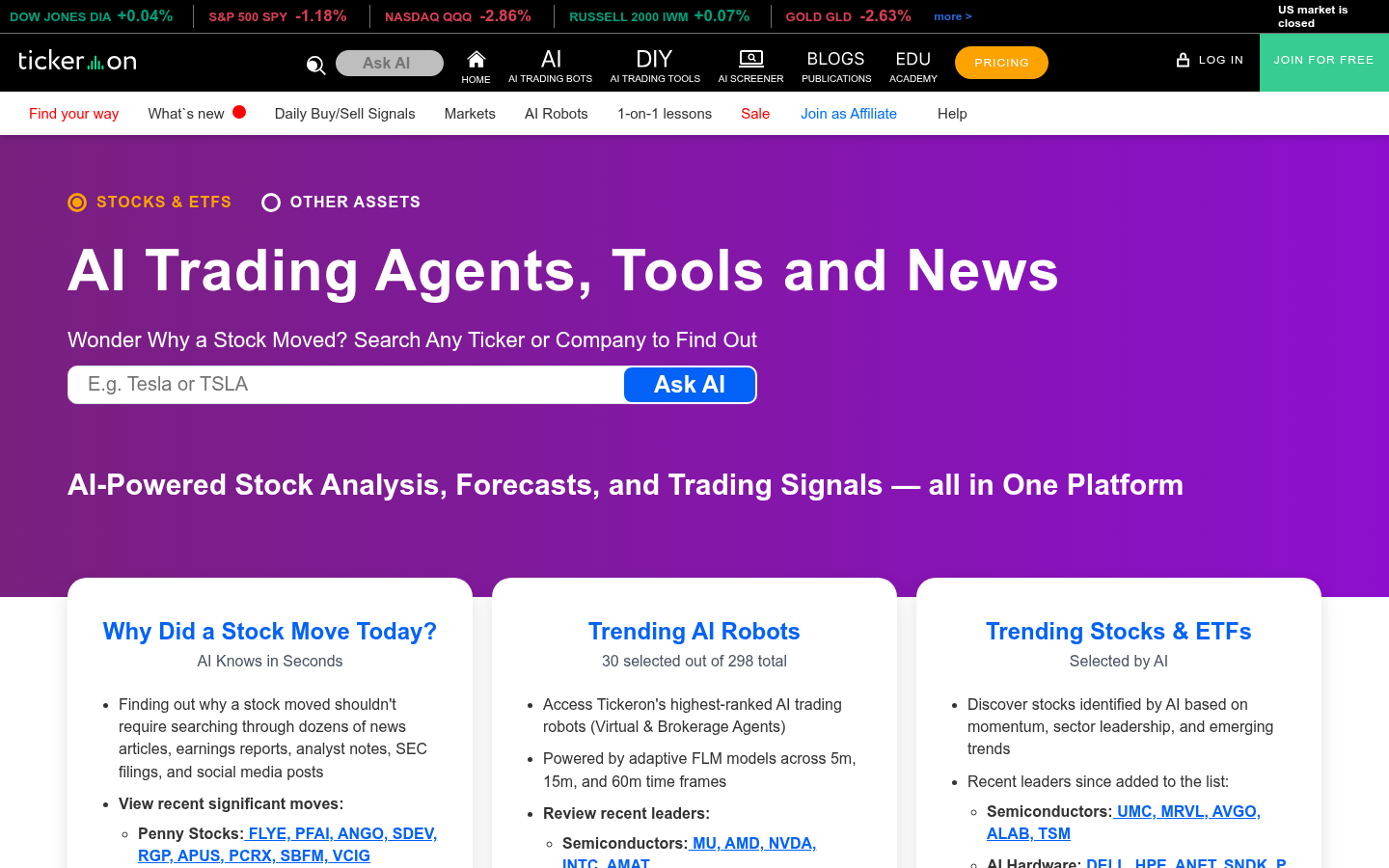Open 'Why Did a Stock Move Today?' heading
This screenshot has height=868, width=1389.
click(x=270, y=632)
